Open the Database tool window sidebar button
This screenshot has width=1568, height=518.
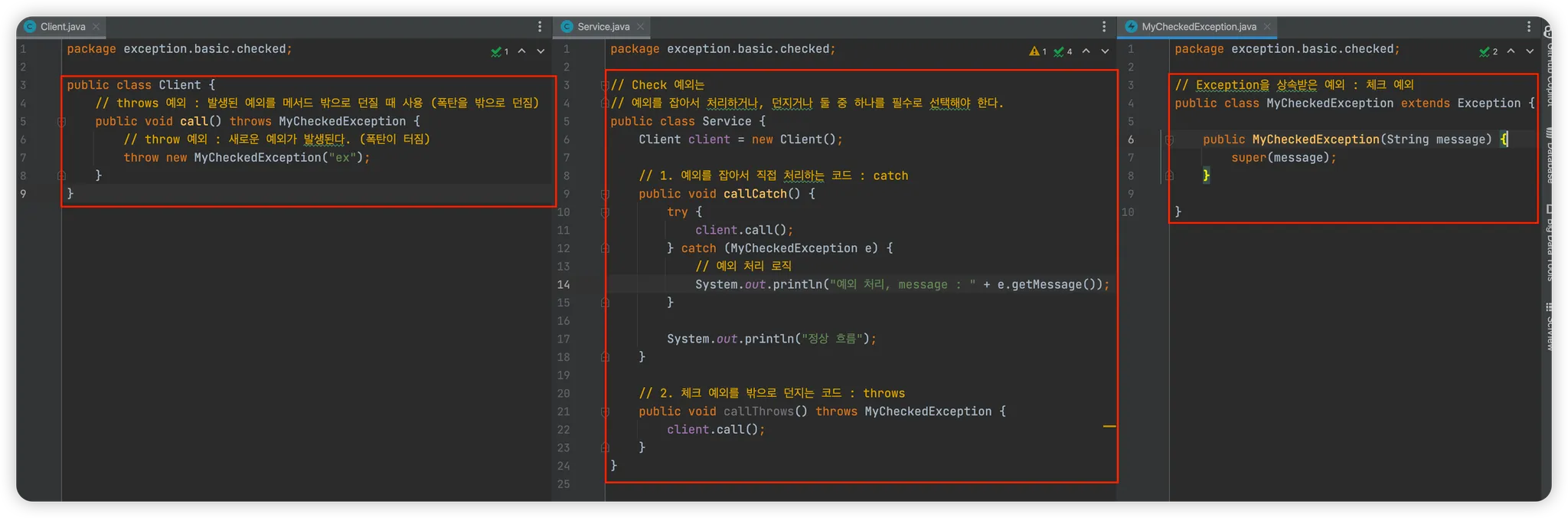pyautogui.click(x=1549, y=155)
